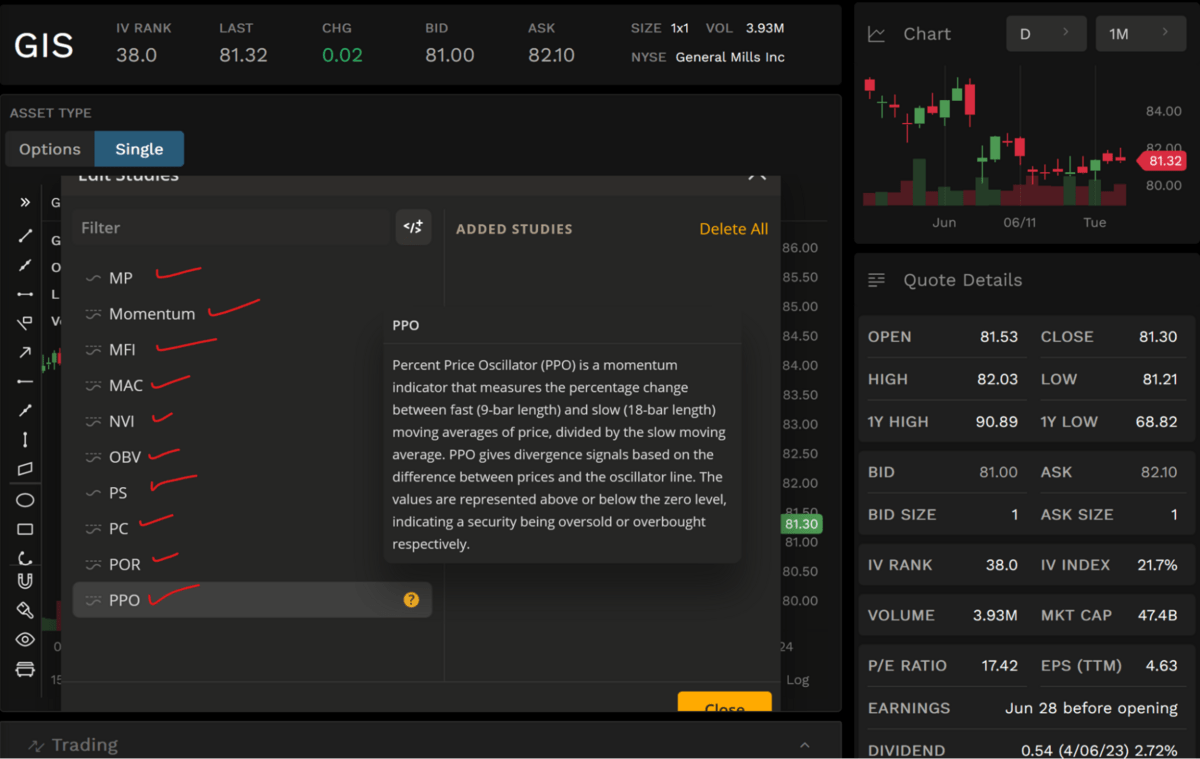The image size is (1200, 759).
Task: Click the Quote Details list icon
Action: click(x=877, y=280)
